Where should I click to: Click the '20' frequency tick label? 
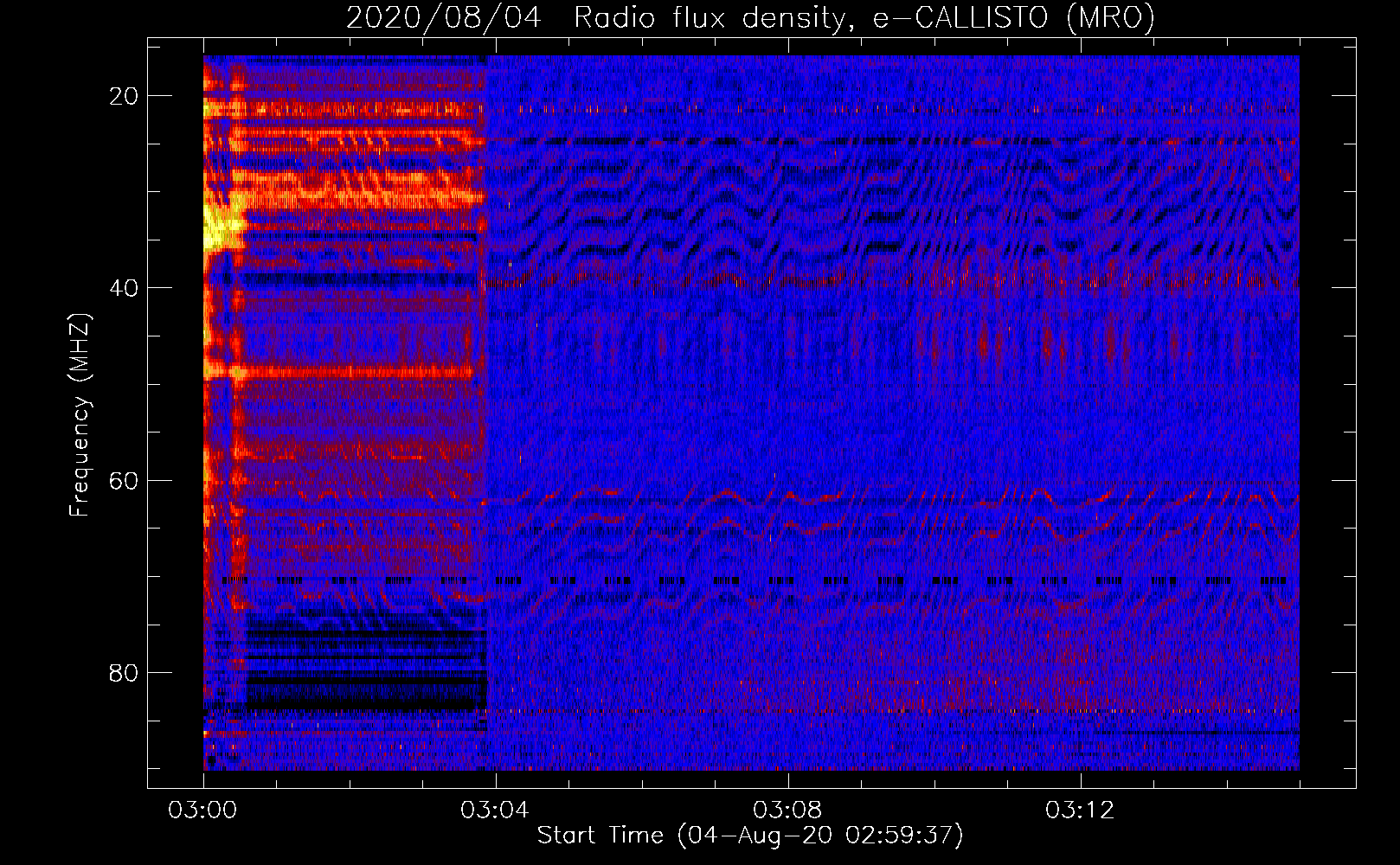pyautogui.click(x=125, y=96)
